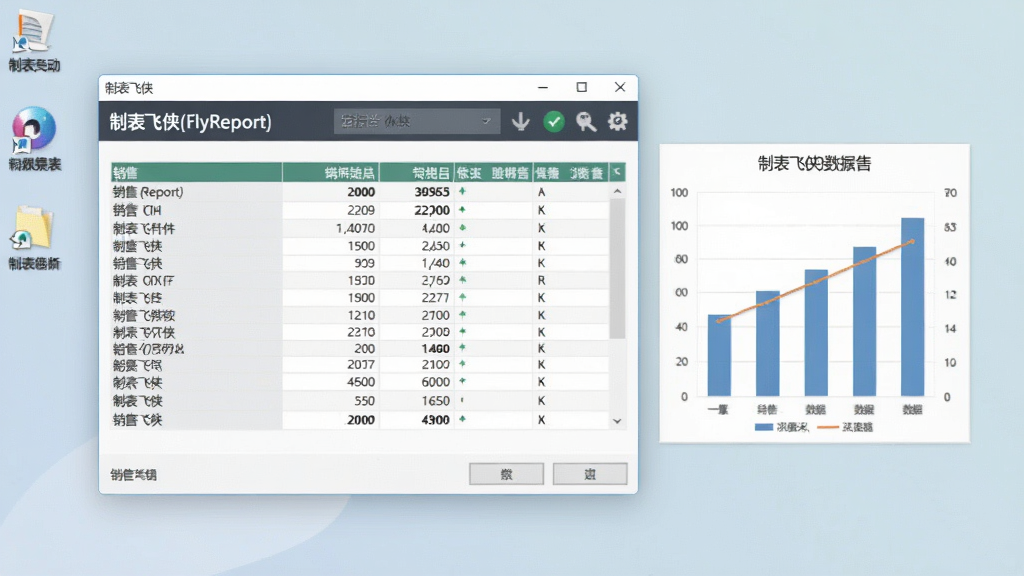Click the magnifier search icon in FlyReport toolbar
The image size is (1024, 576).
click(586, 121)
